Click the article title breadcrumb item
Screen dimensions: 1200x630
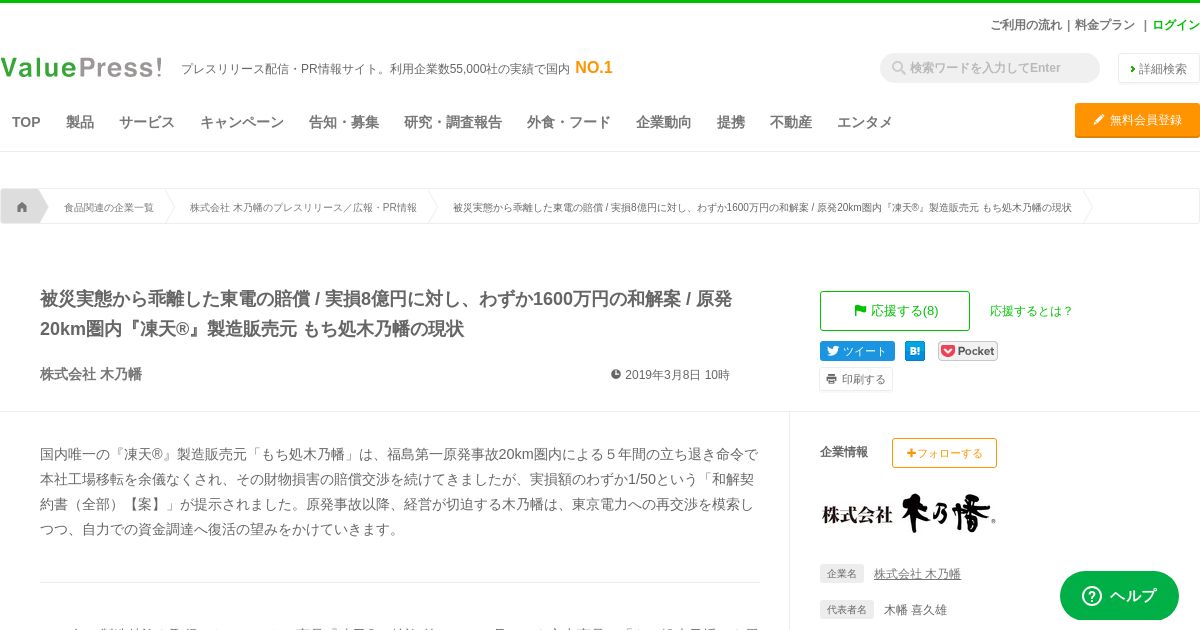[762, 208]
